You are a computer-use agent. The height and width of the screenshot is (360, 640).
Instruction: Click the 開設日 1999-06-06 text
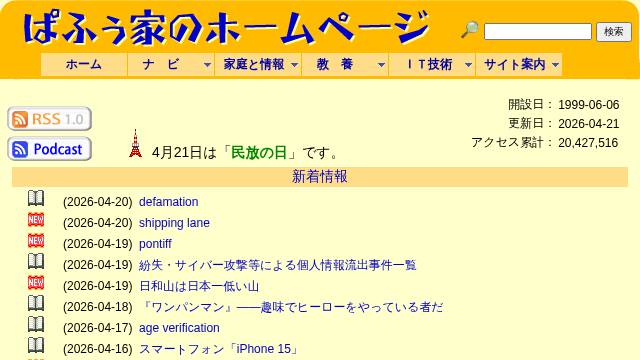564,104
